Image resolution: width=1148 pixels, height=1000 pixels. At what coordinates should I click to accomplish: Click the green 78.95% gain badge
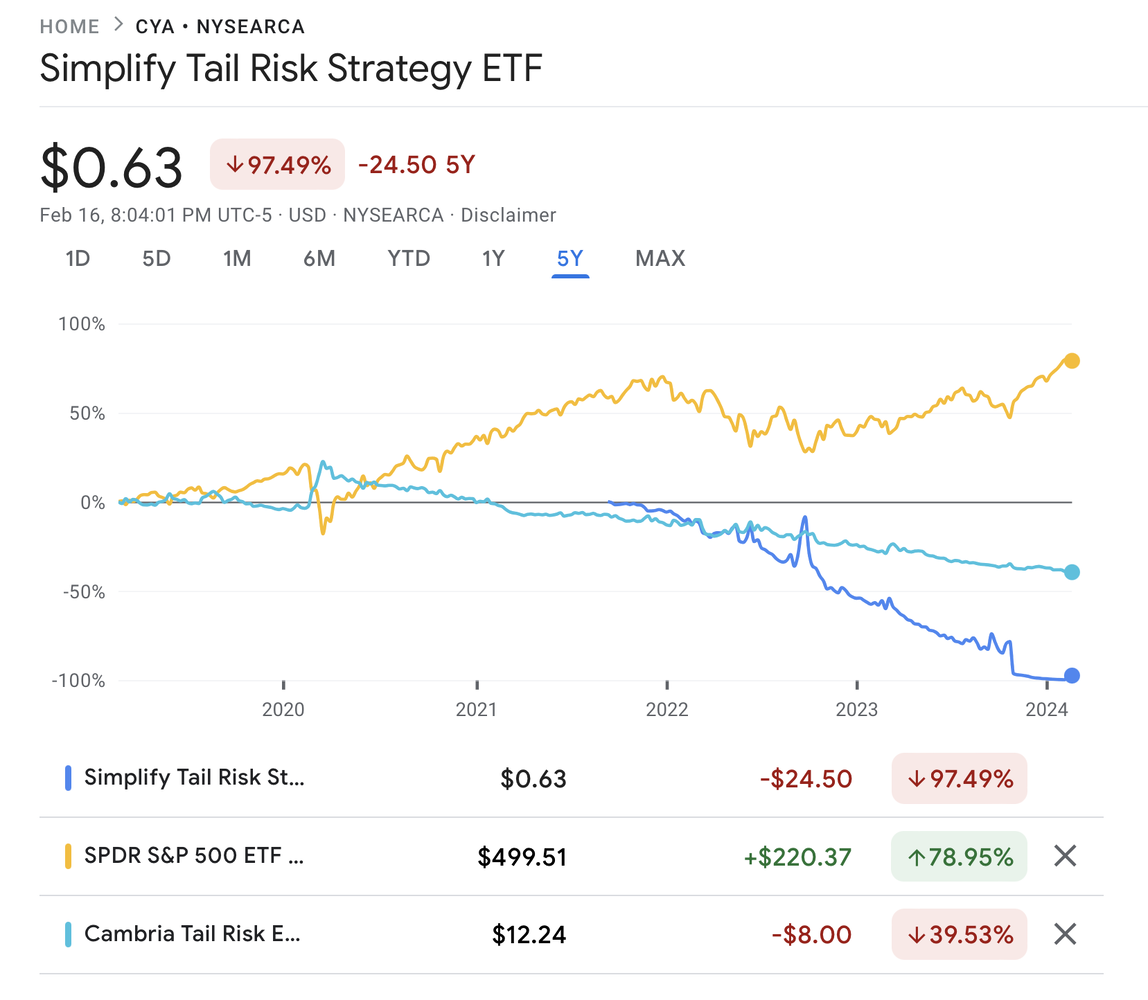[958, 856]
